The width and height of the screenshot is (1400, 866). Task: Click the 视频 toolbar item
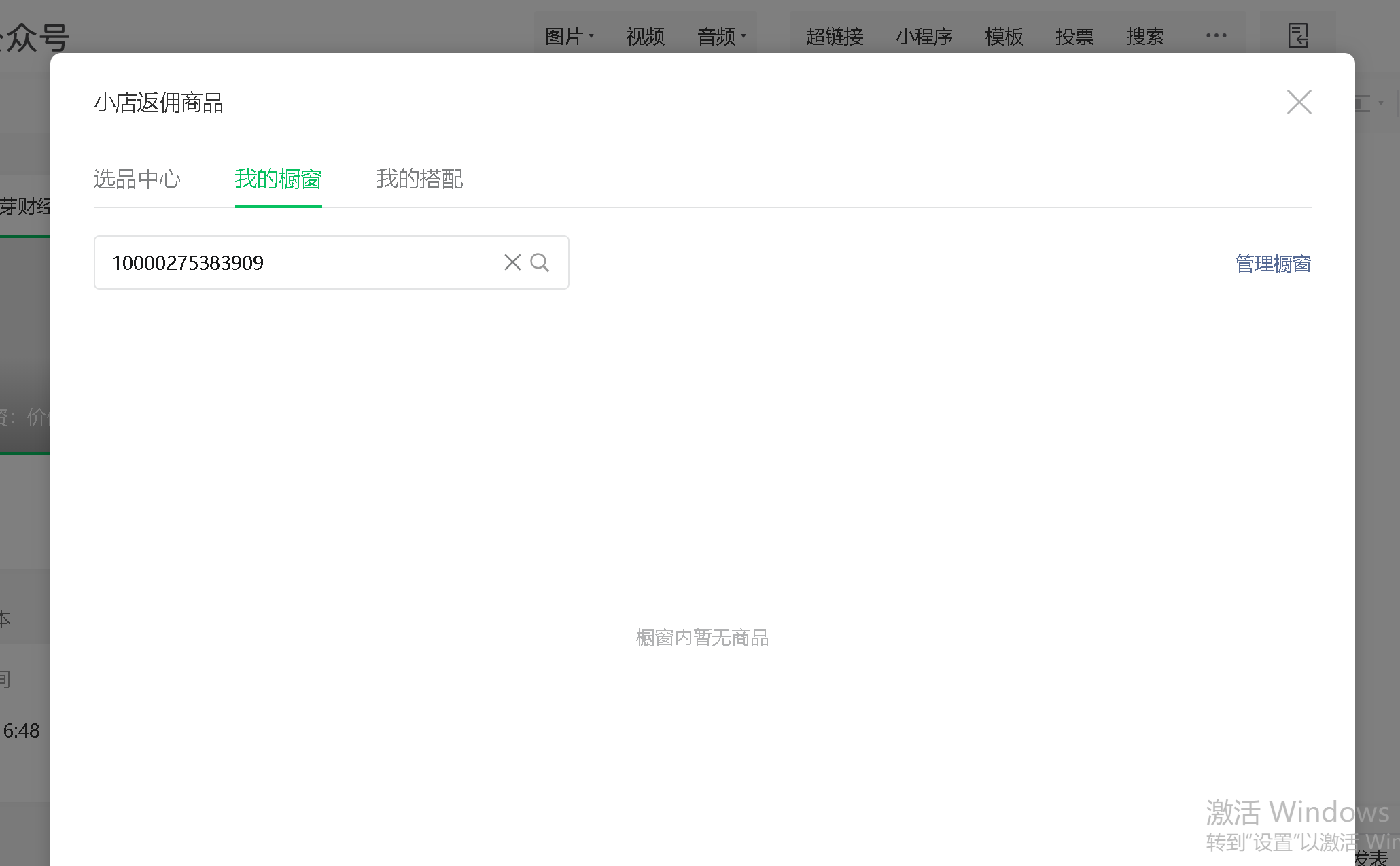tap(645, 36)
